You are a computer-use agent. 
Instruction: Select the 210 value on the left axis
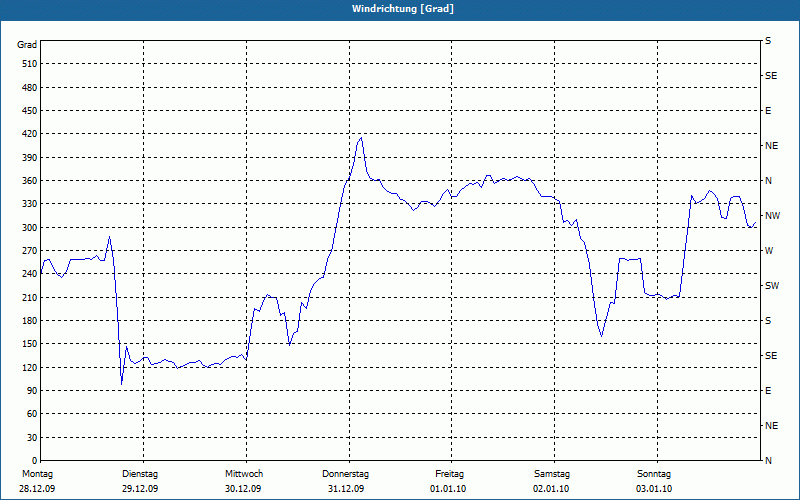(29, 297)
